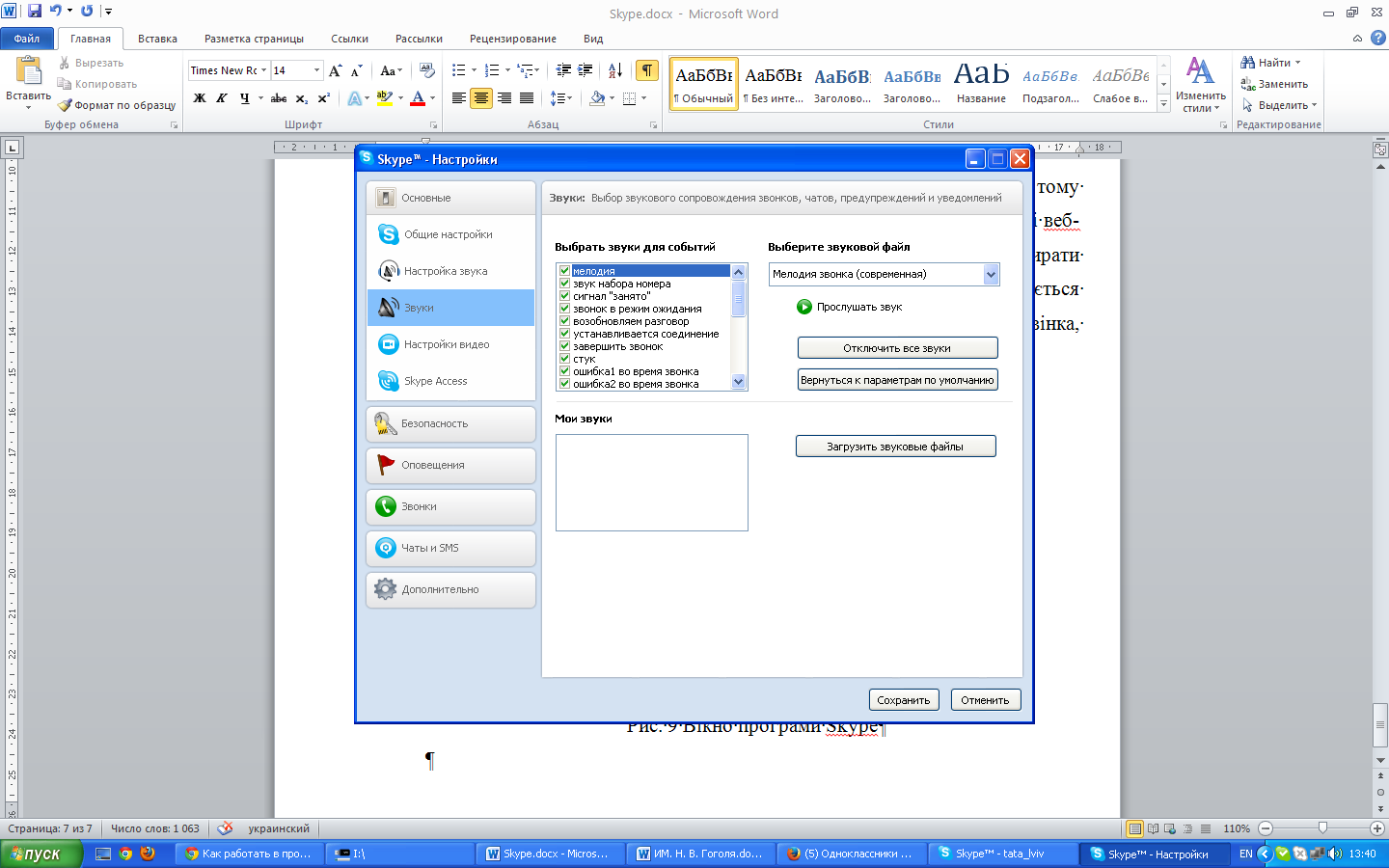Switch to Рецензирование ribbon tab
The height and width of the screenshot is (868, 1389).
click(x=512, y=39)
